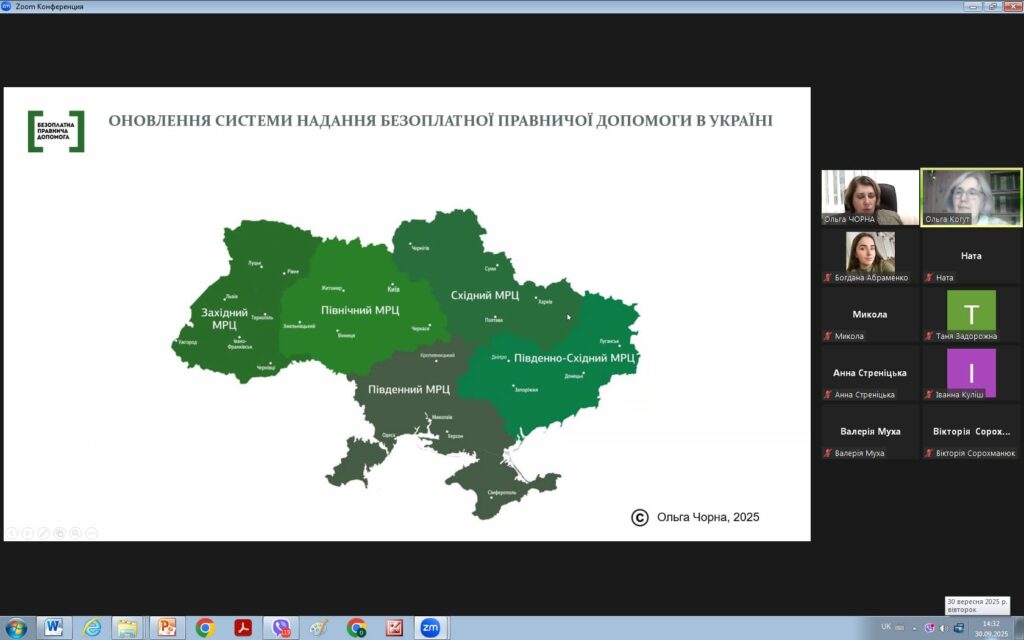Click the volume speaker tray icon
The height and width of the screenshot is (640, 1024).
[944, 628]
